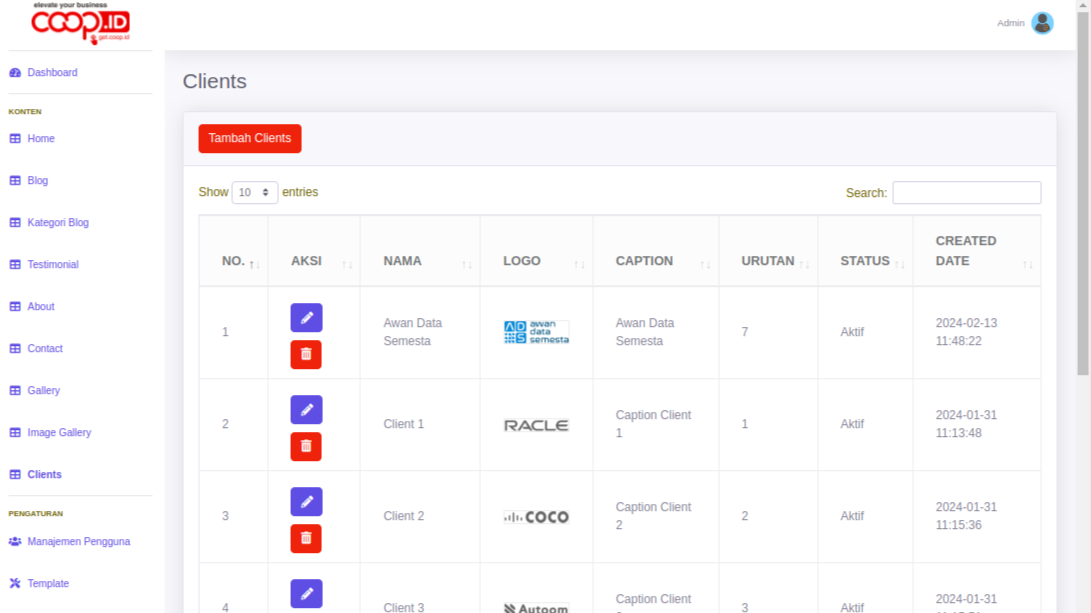The width and height of the screenshot is (1091, 613).
Task: Go to Dashboard in the sidebar
Action: [52, 73]
